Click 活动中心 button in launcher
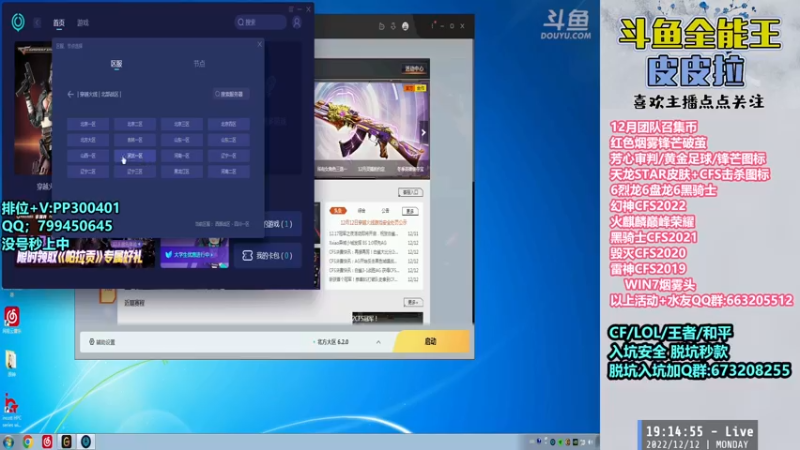The width and height of the screenshot is (800, 450). [414, 69]
